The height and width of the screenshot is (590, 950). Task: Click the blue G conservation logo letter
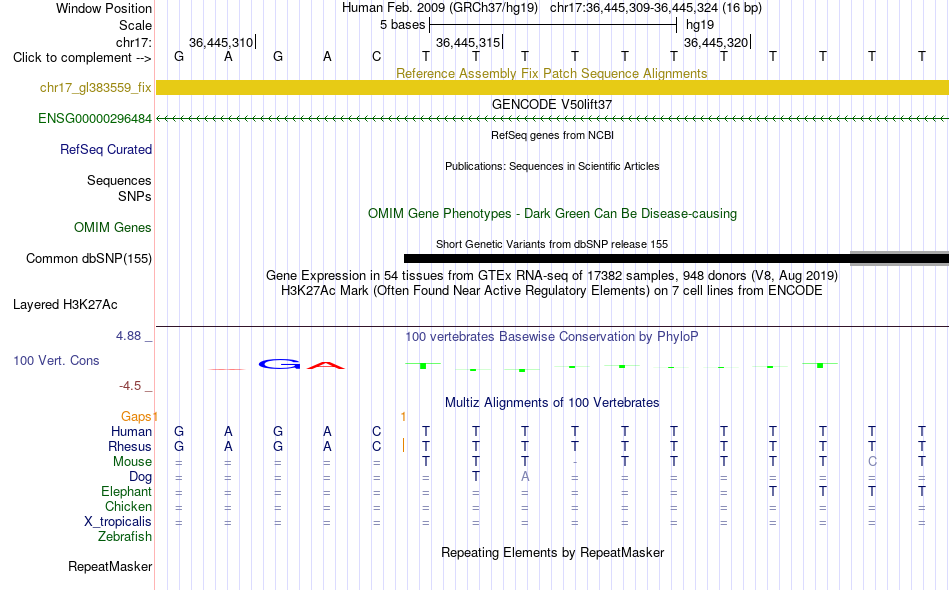click(279, 364)
